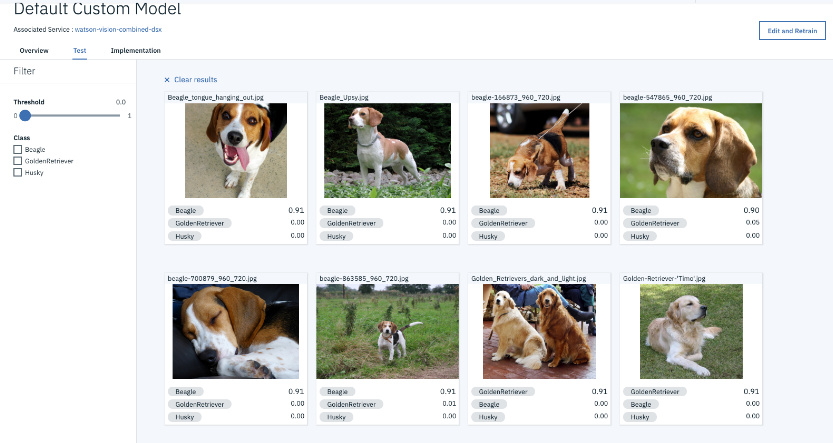Tick the GoldenRetriever class checkbox
This screenshot has width=833, height=443.
[18, 161]
